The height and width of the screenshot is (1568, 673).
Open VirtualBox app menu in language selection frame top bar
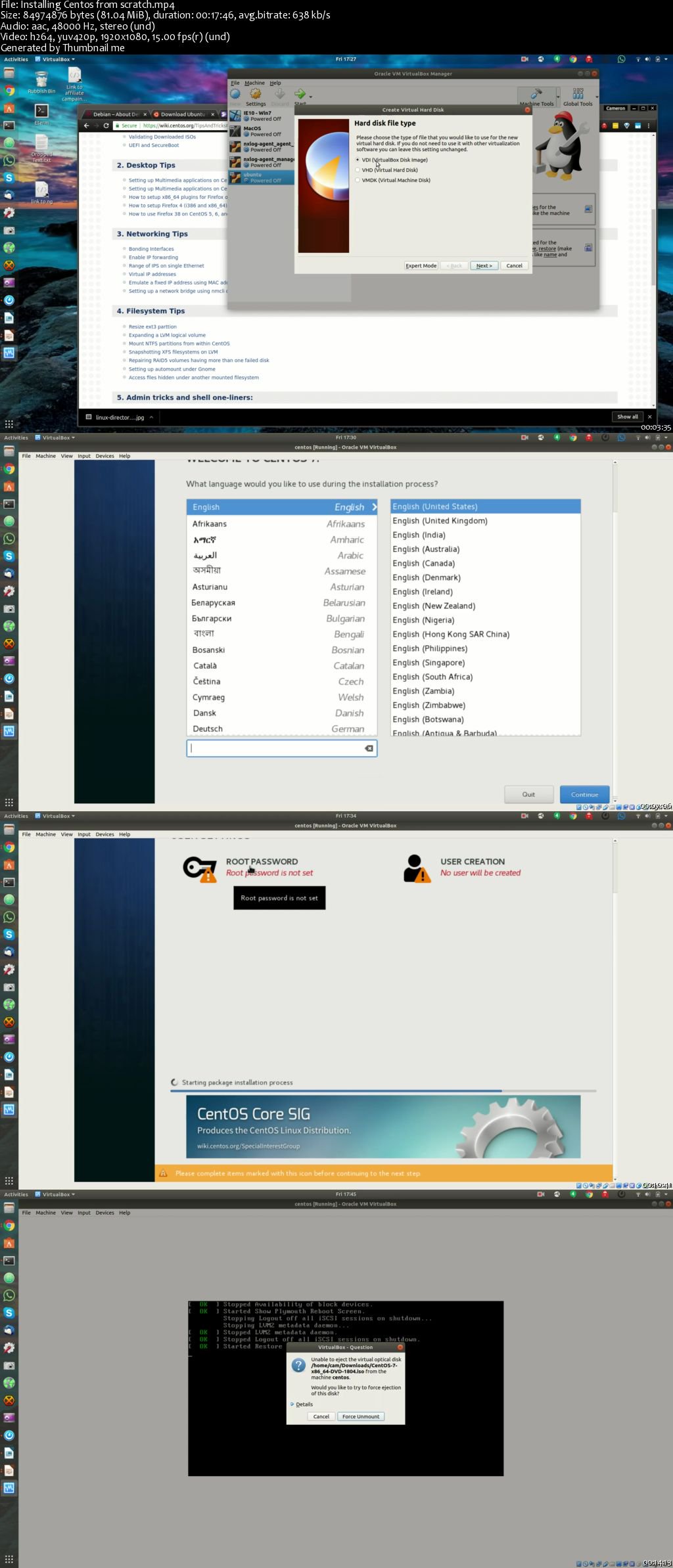tap(55, 437)
